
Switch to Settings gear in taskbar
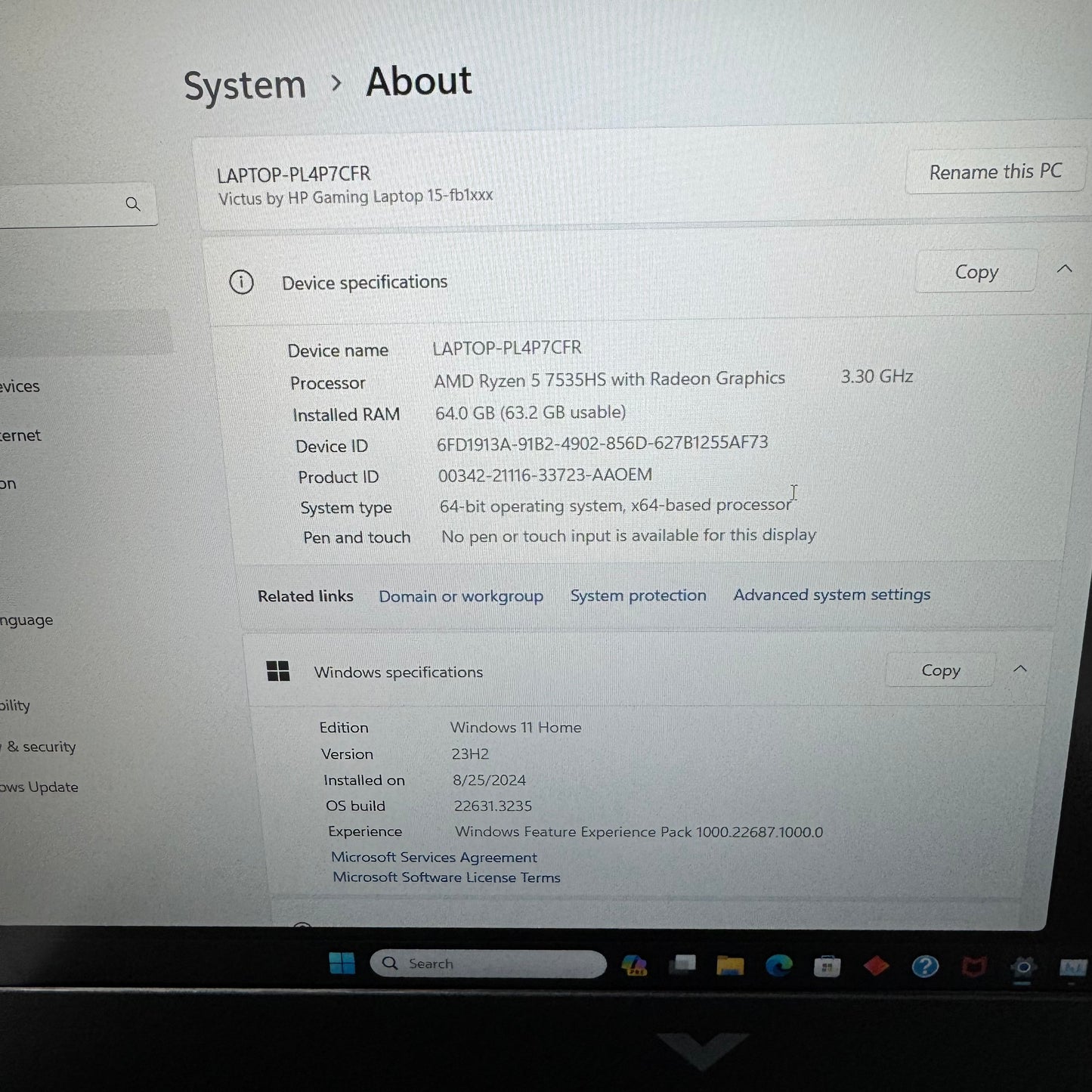[x=1023, y=967]
